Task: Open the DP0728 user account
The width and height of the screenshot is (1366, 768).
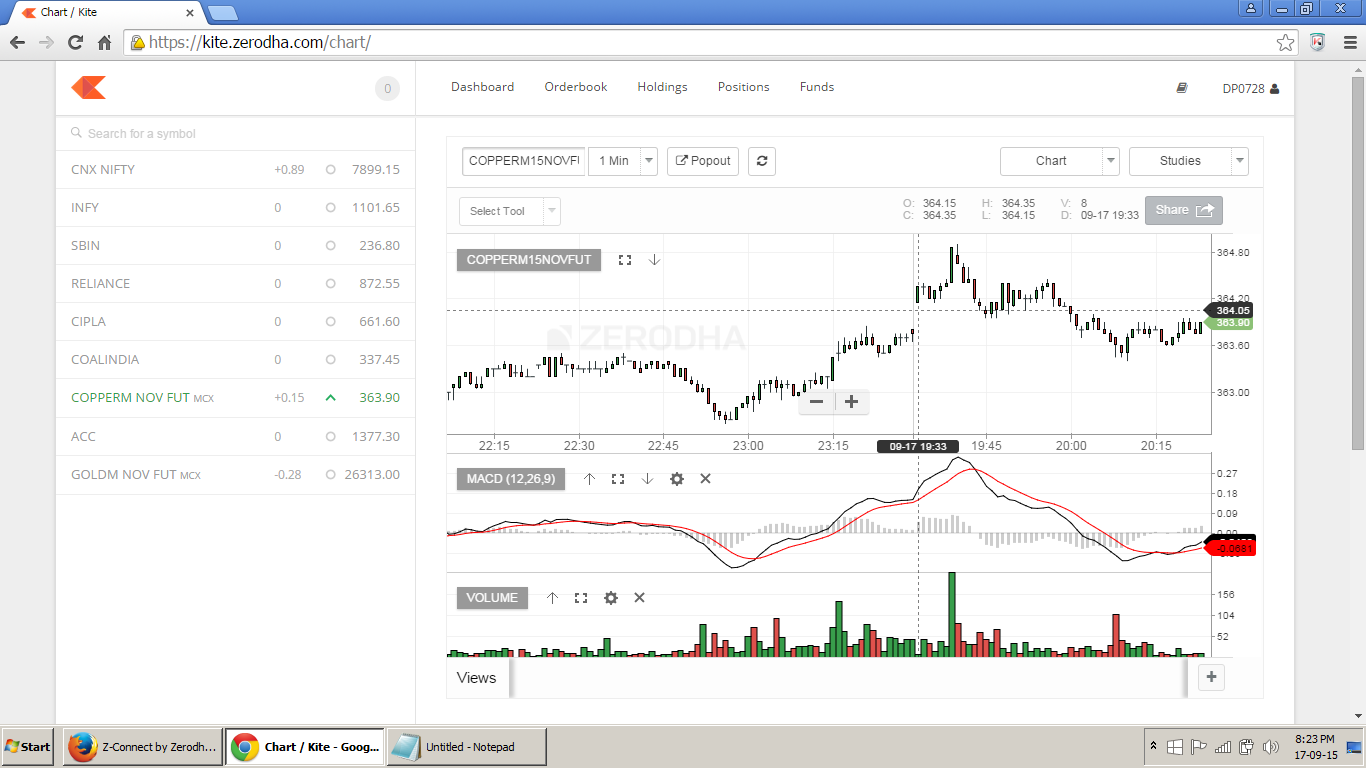Action: click(x=1250, y=89)
